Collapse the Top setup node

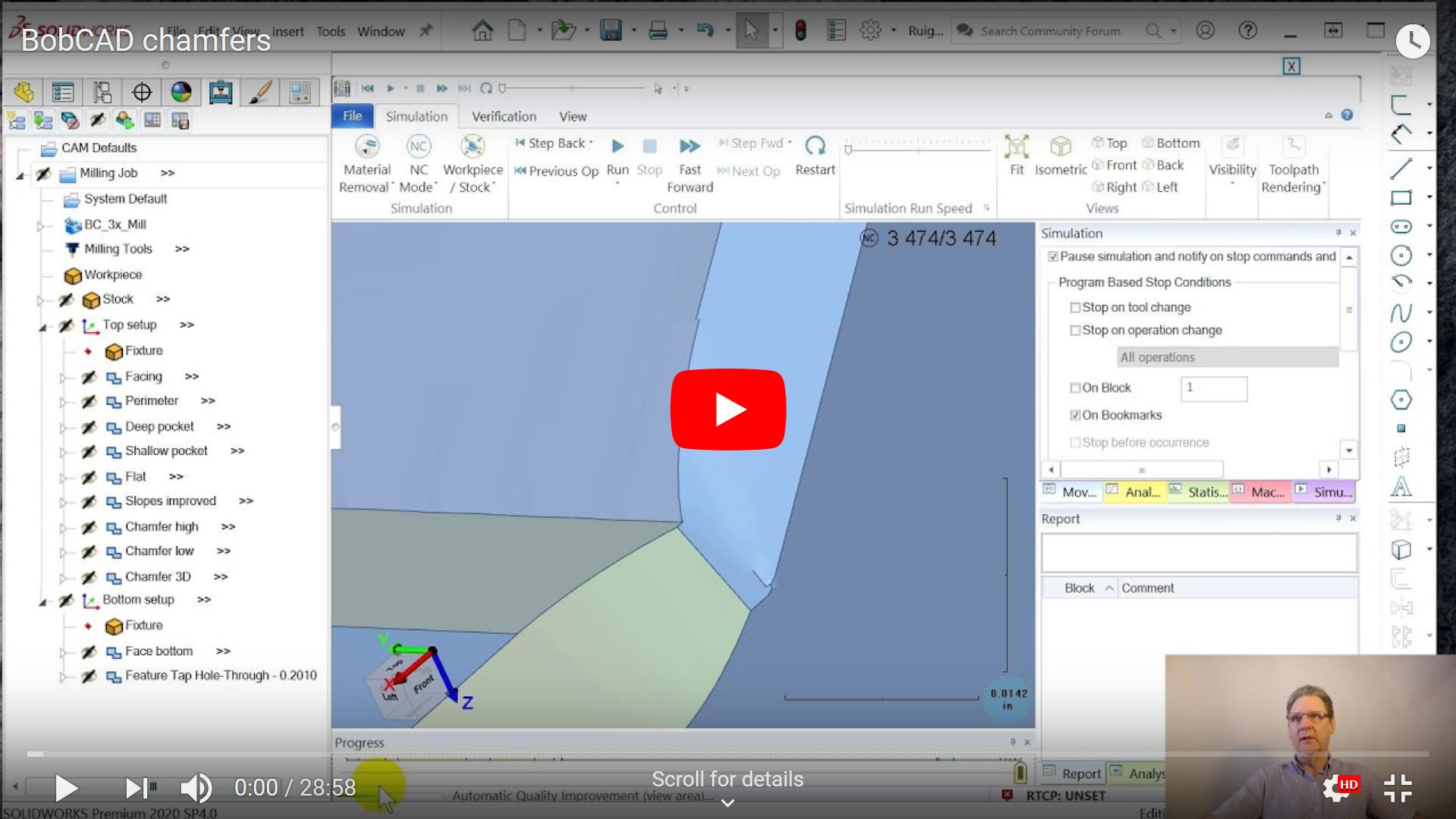pos(43,327)
